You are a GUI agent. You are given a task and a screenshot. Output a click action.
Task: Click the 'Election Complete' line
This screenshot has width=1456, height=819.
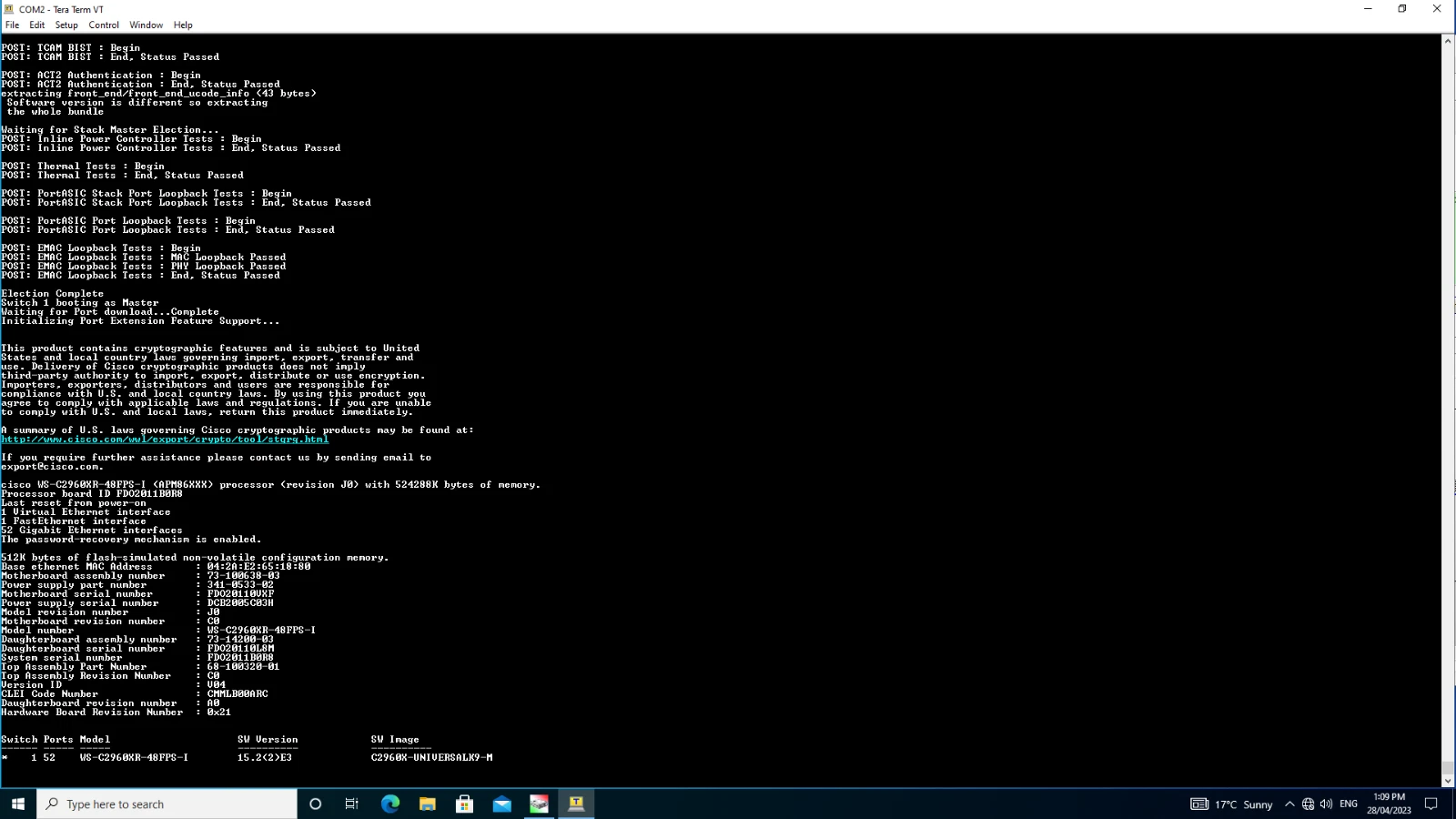(53, 294)
